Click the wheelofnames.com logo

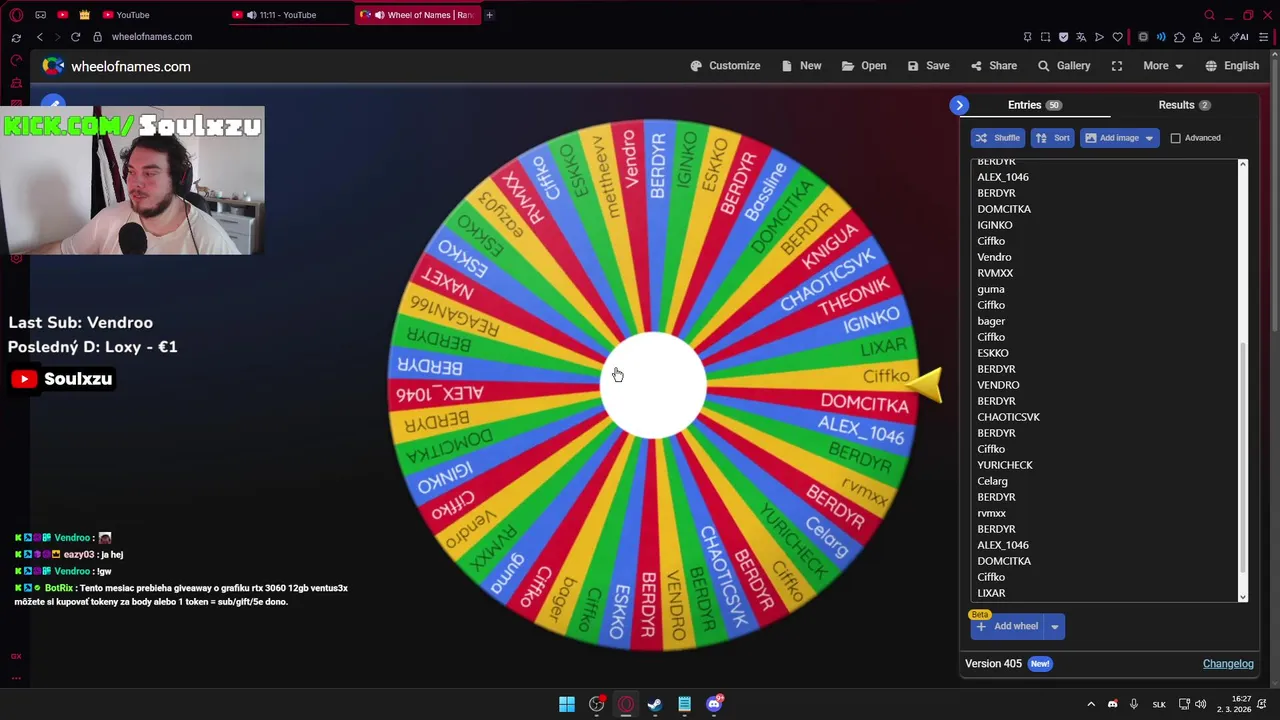click(x=116, y=66)
